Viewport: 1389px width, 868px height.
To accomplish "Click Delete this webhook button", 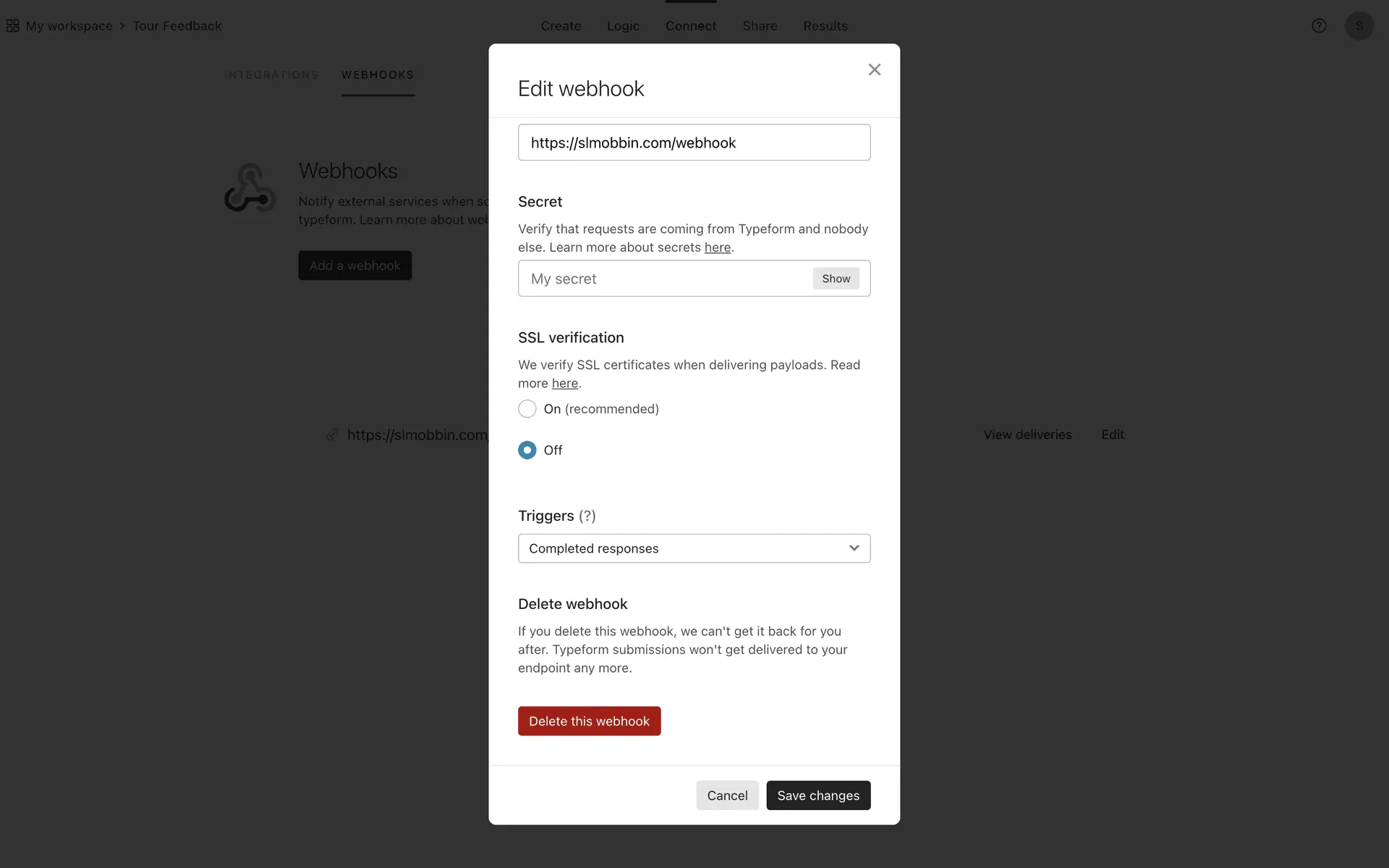I will [589, 721].
